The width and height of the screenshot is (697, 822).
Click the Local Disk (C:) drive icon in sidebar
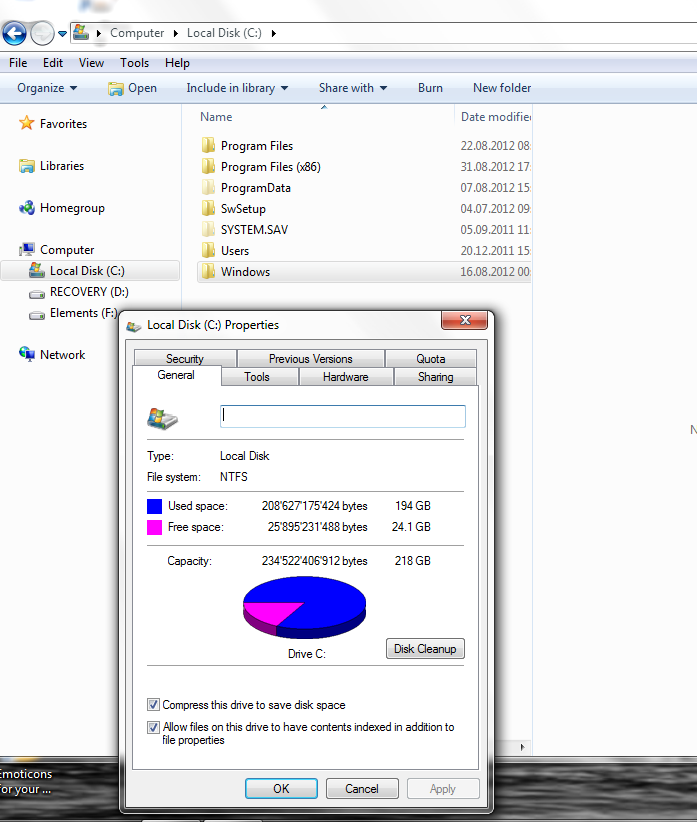(37, 271)
